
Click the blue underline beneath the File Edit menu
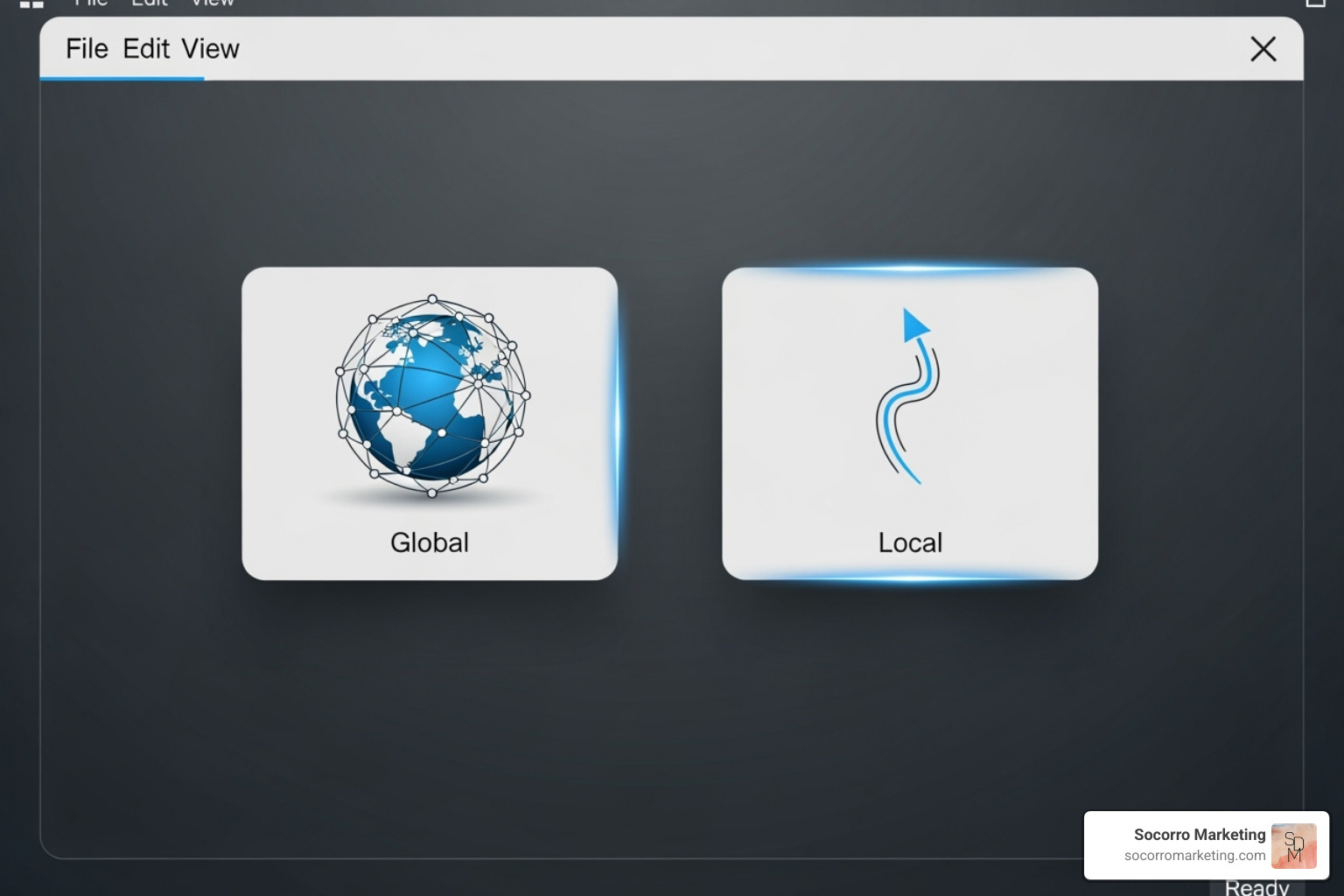122,79
